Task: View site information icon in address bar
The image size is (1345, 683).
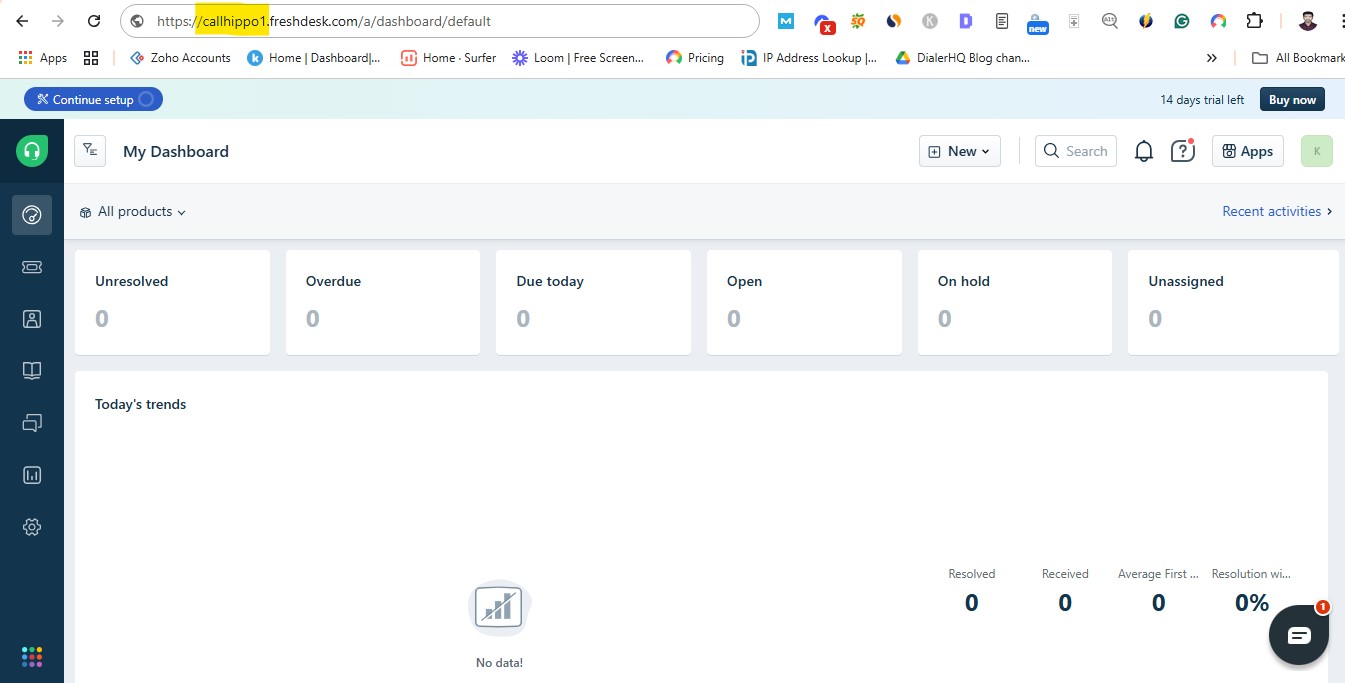Action: [138, 21]
